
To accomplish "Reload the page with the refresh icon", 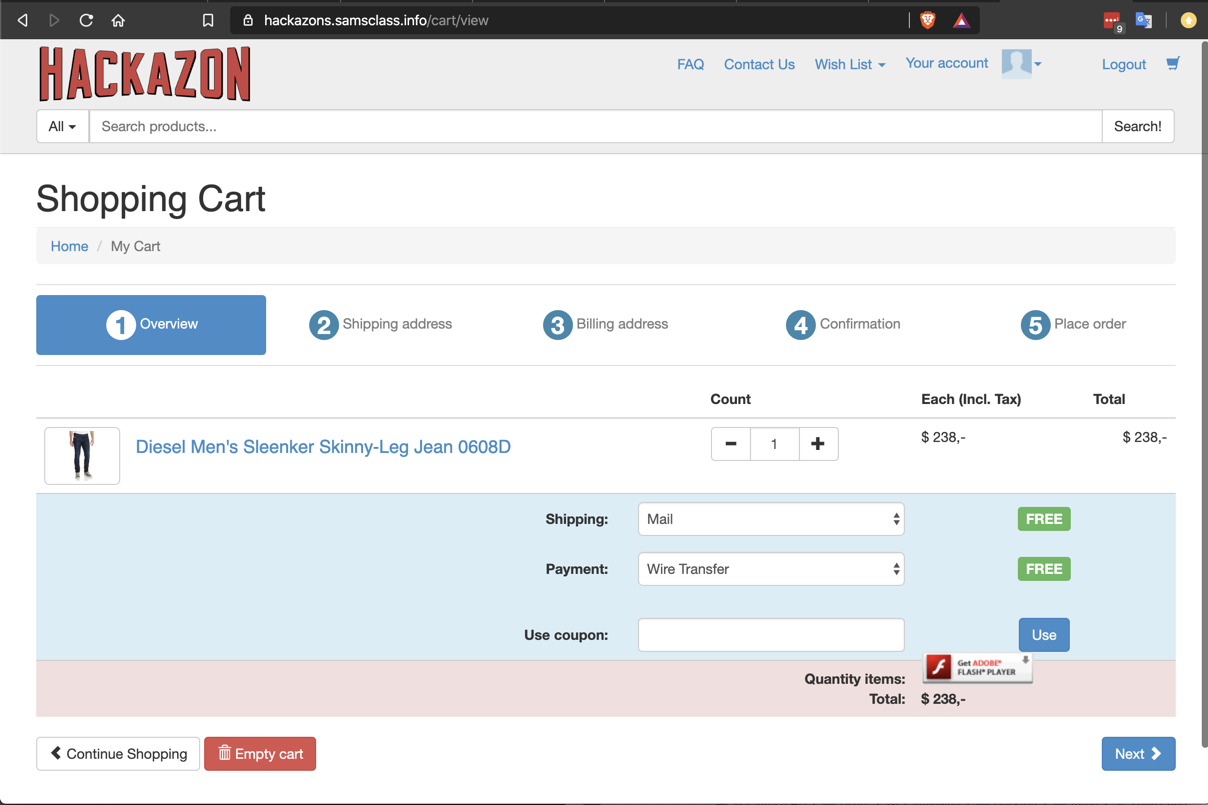I will (86, 20).
